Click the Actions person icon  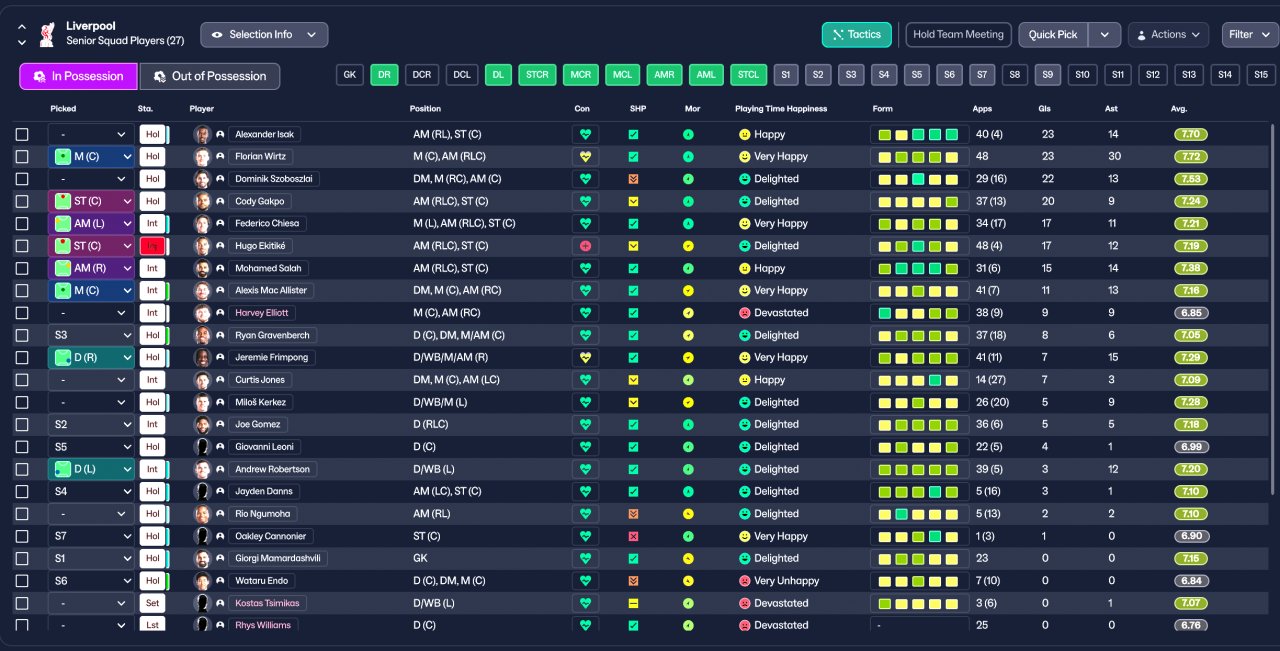1141,35
